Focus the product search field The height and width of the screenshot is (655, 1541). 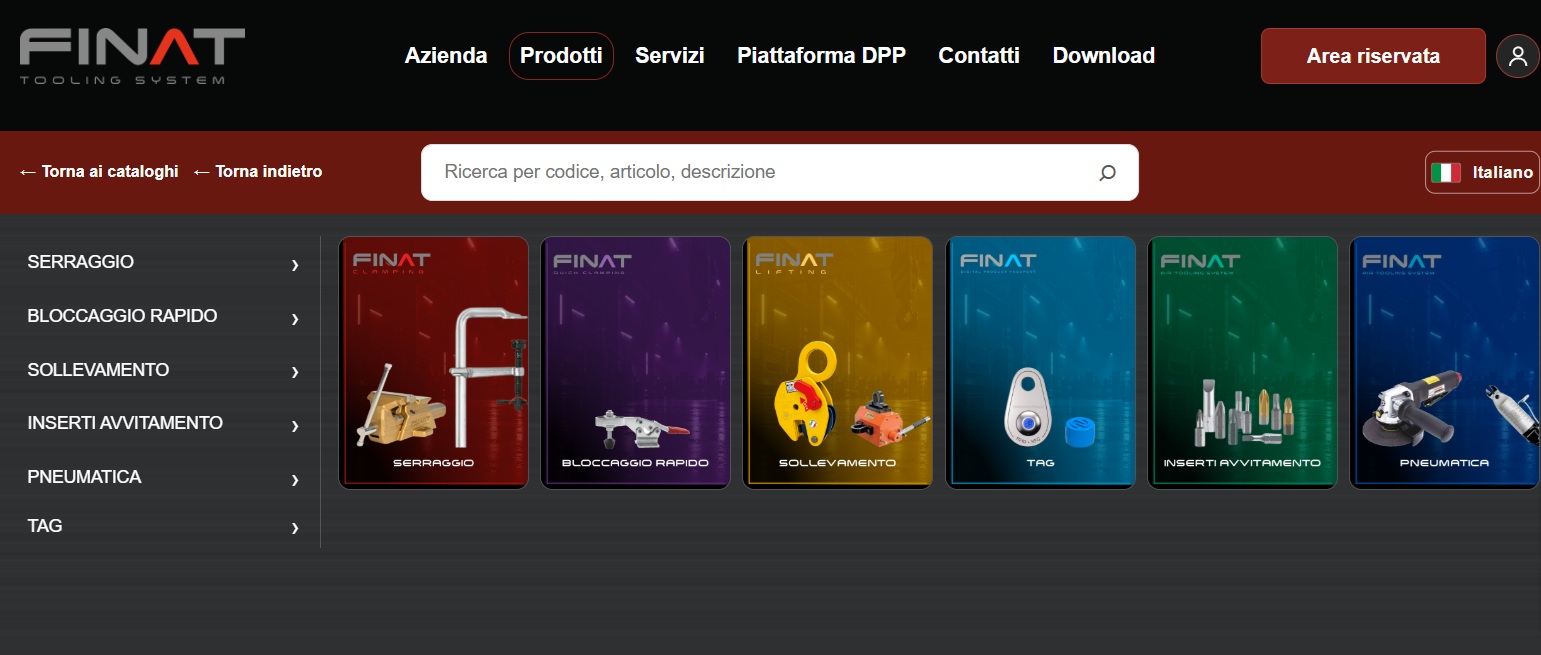pos(780,172)
